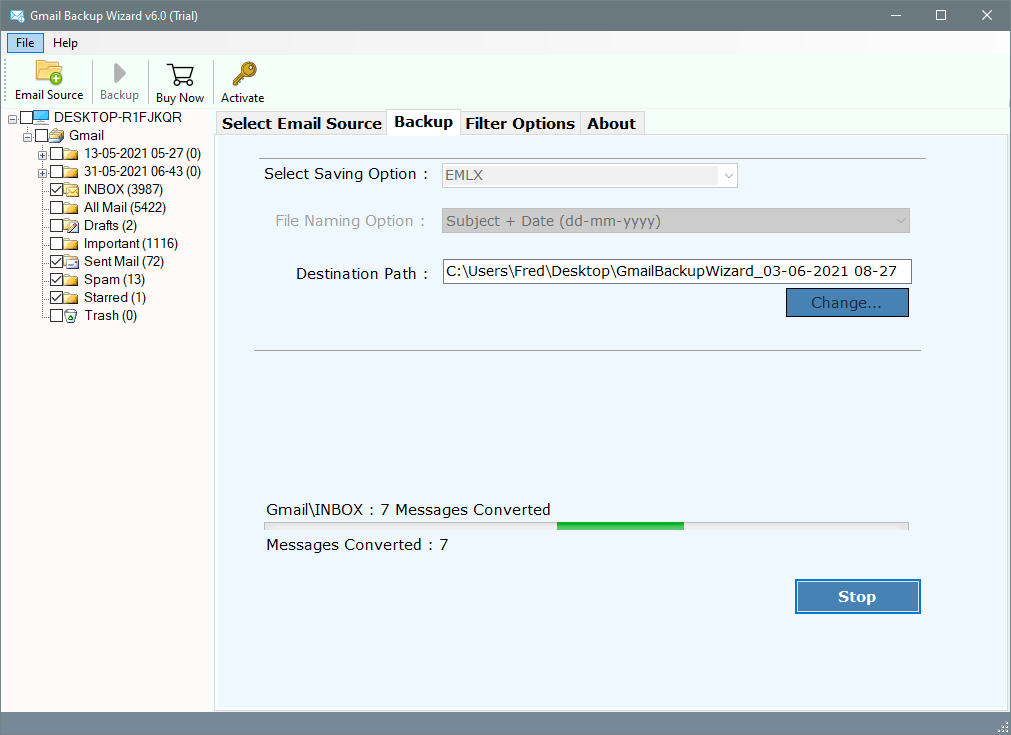Uncheck the Sent Mail (72) checkbox
This screenshot has width=1011, height=735.
pyautogui.click(x=57, y=262)
